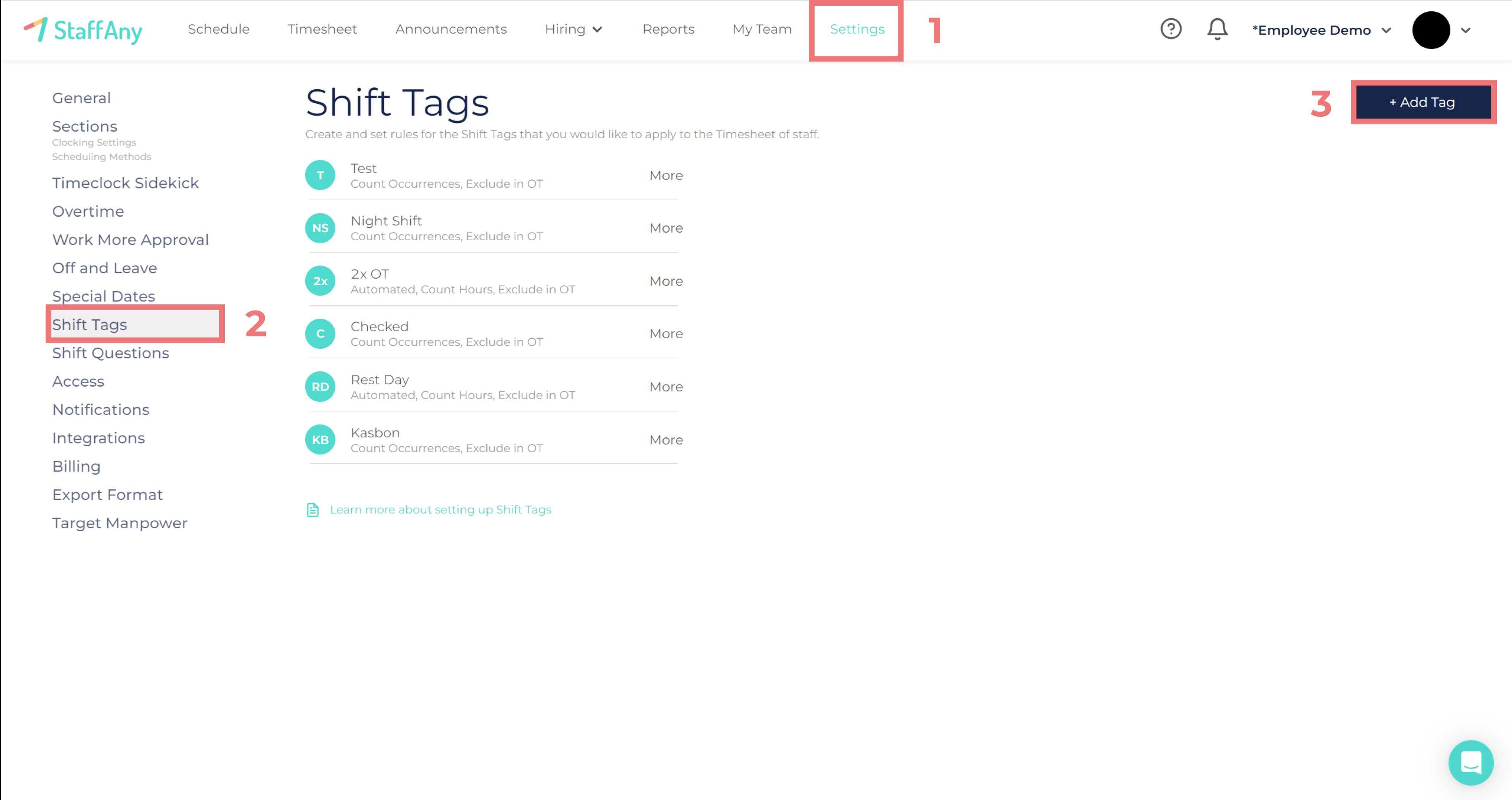Open Clocking Settings under Sections
Viewport: 1512px width, 800px height.
coord(94,143)
